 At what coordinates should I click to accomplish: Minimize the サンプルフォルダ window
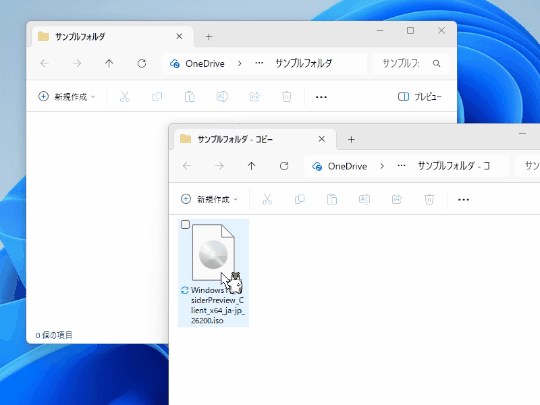pos(380,31)
